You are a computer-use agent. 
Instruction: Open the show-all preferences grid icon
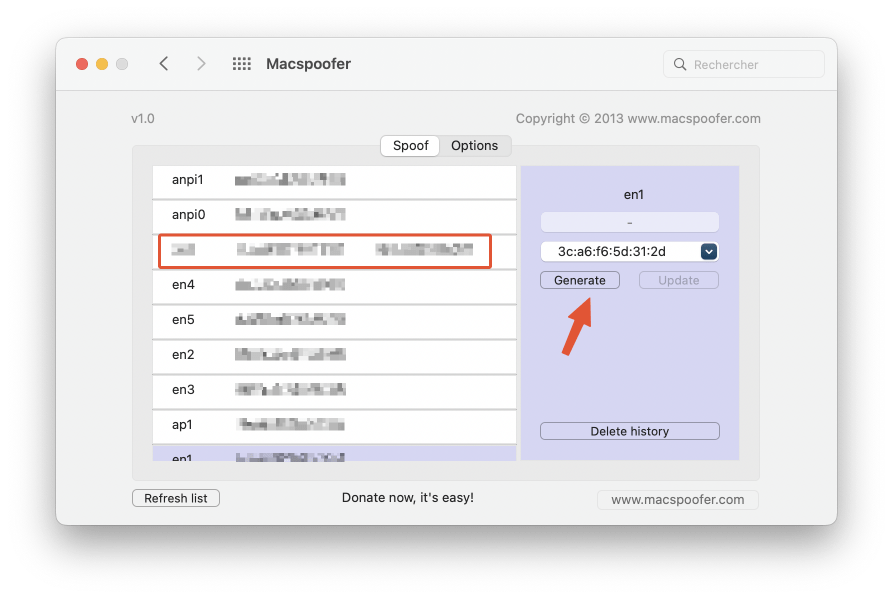(x=241, y=64)
